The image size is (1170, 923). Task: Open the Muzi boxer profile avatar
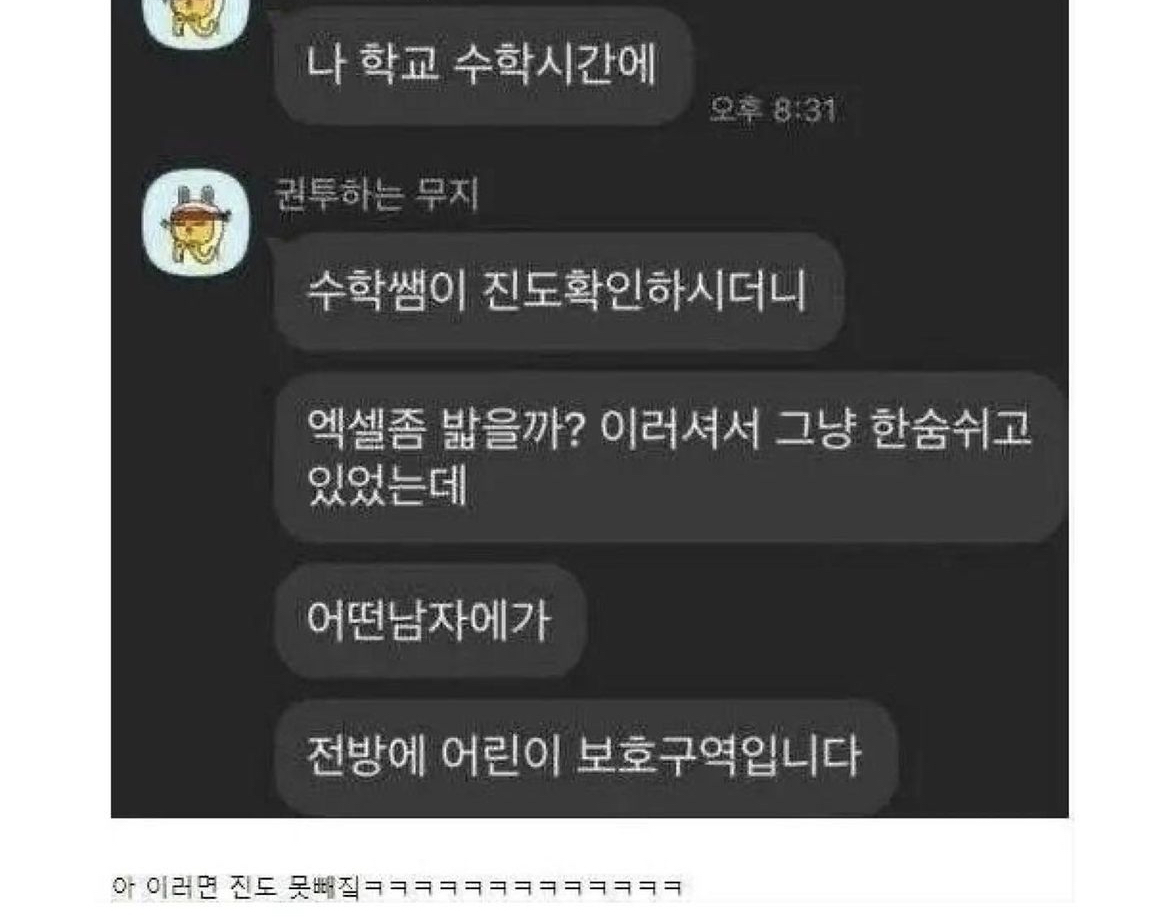(x=196, y=222)
